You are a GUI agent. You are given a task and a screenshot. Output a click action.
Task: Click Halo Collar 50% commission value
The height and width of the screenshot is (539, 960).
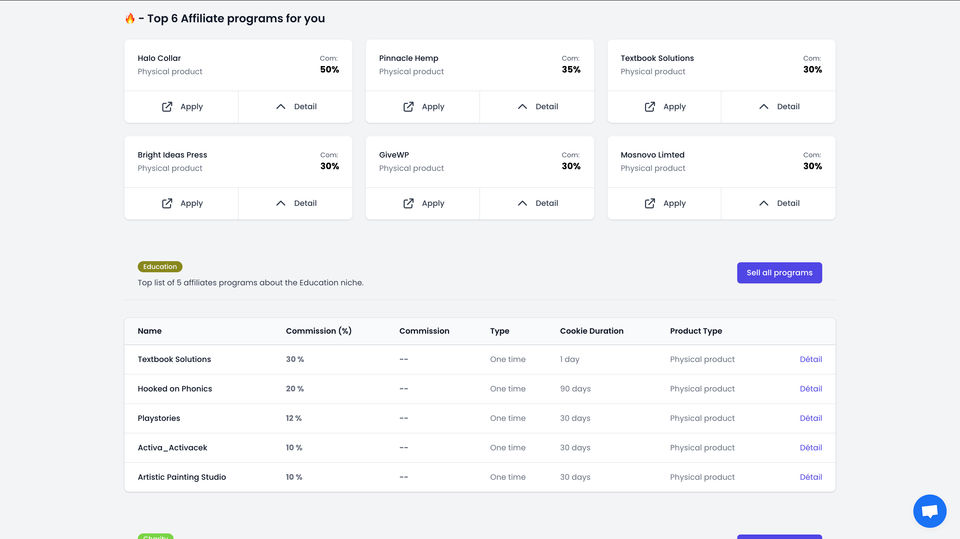329,69
